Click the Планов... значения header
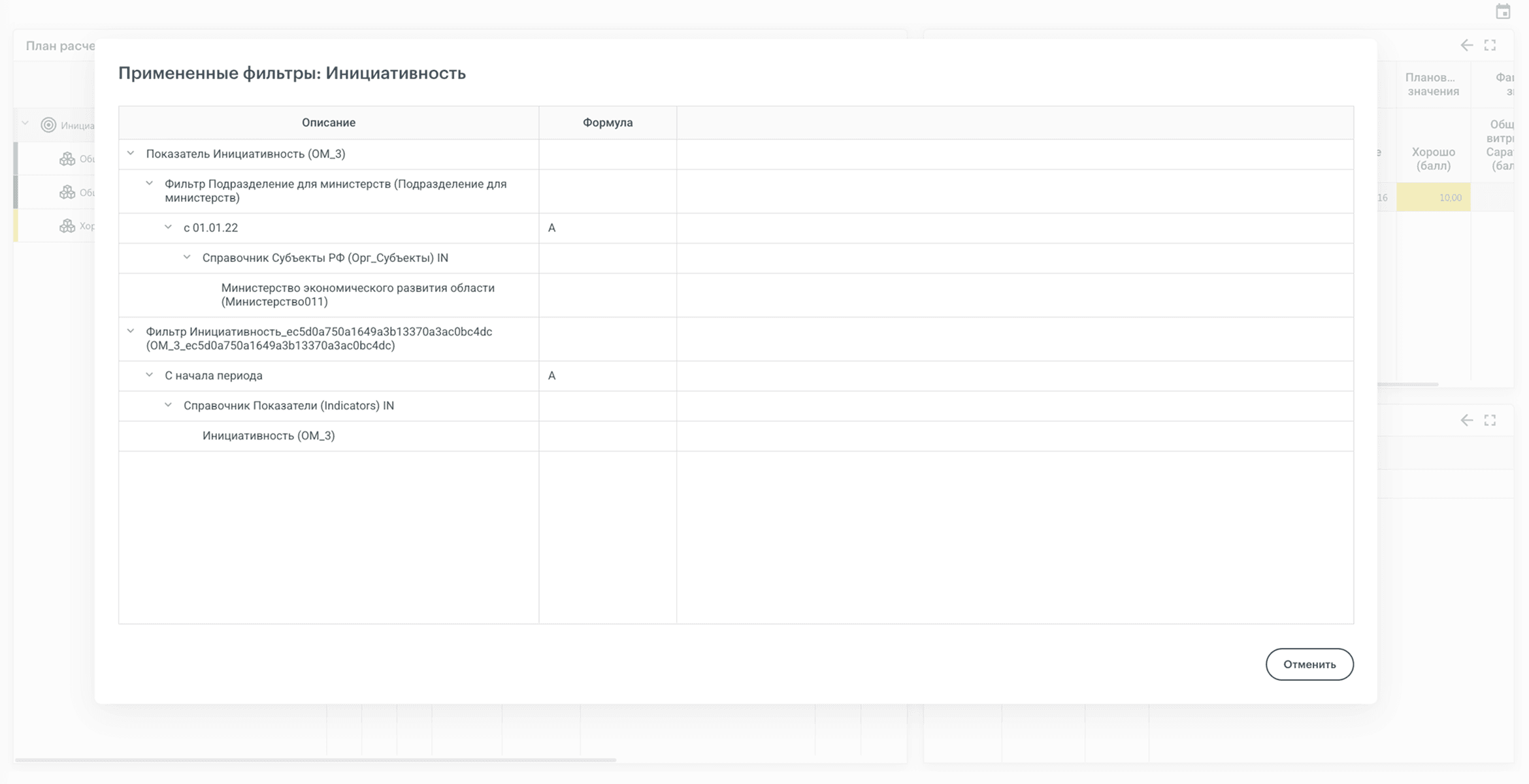Image resolution: width=1529 pixels, height=784 pixels. (1433, 84)
